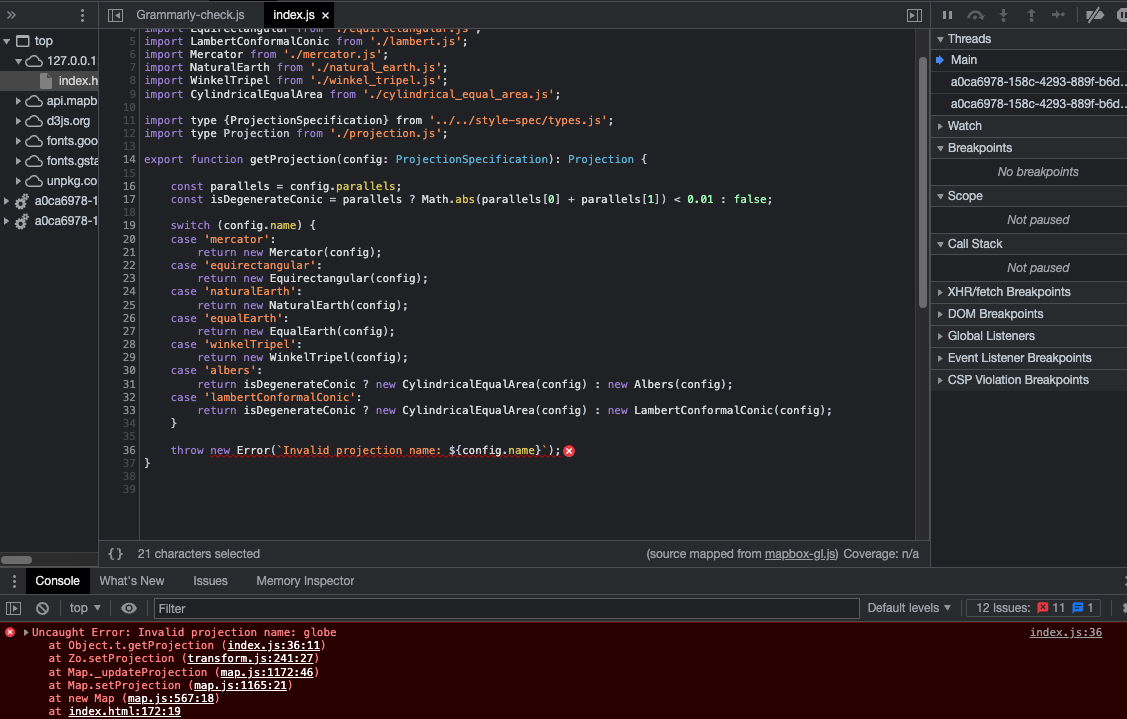Create a live expression with eye icon
This screenshot has width=1127, height=719.
[128, 608]
